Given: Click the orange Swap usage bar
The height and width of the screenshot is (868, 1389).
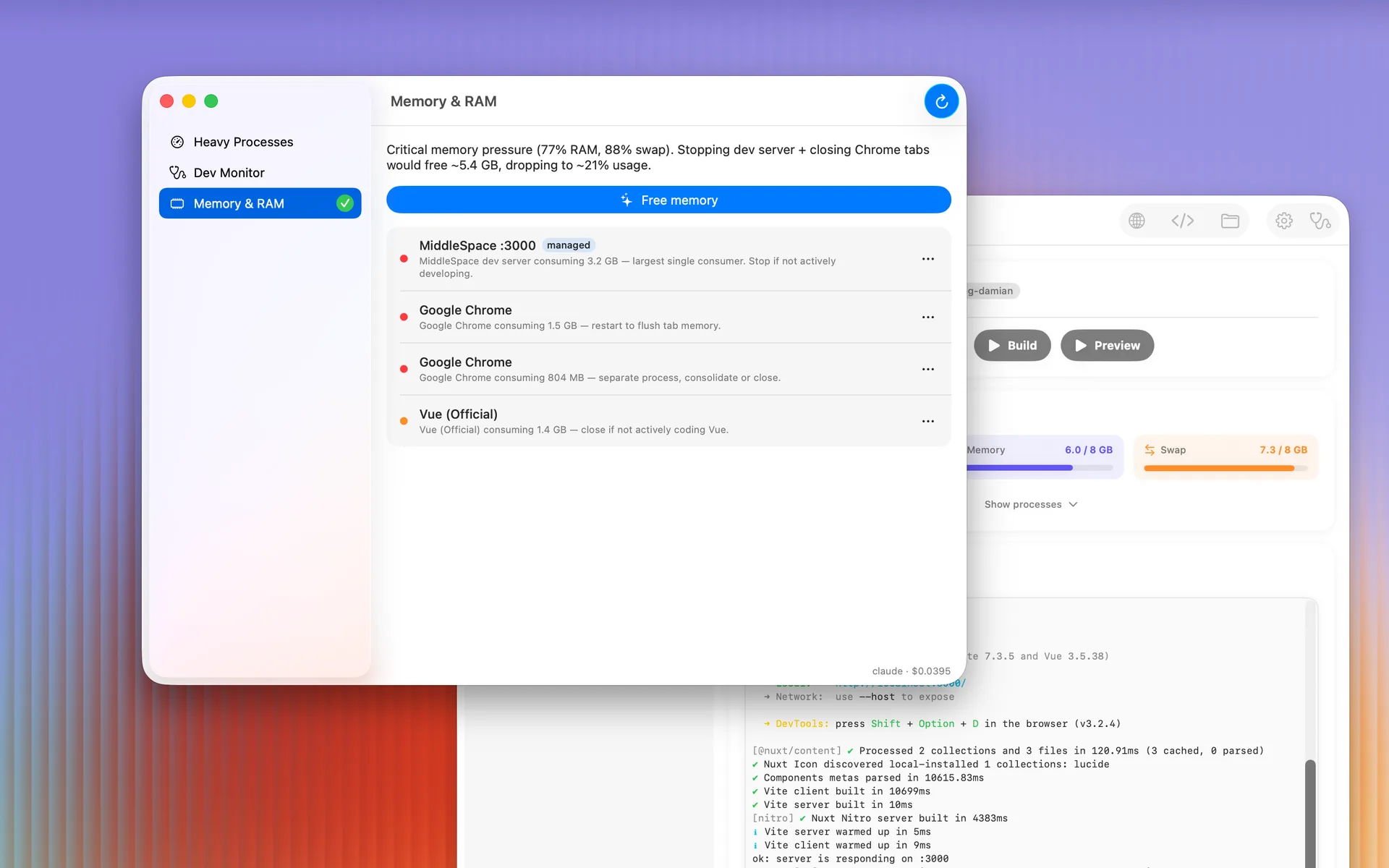Looking at the screenshot, I should 1226,468.
